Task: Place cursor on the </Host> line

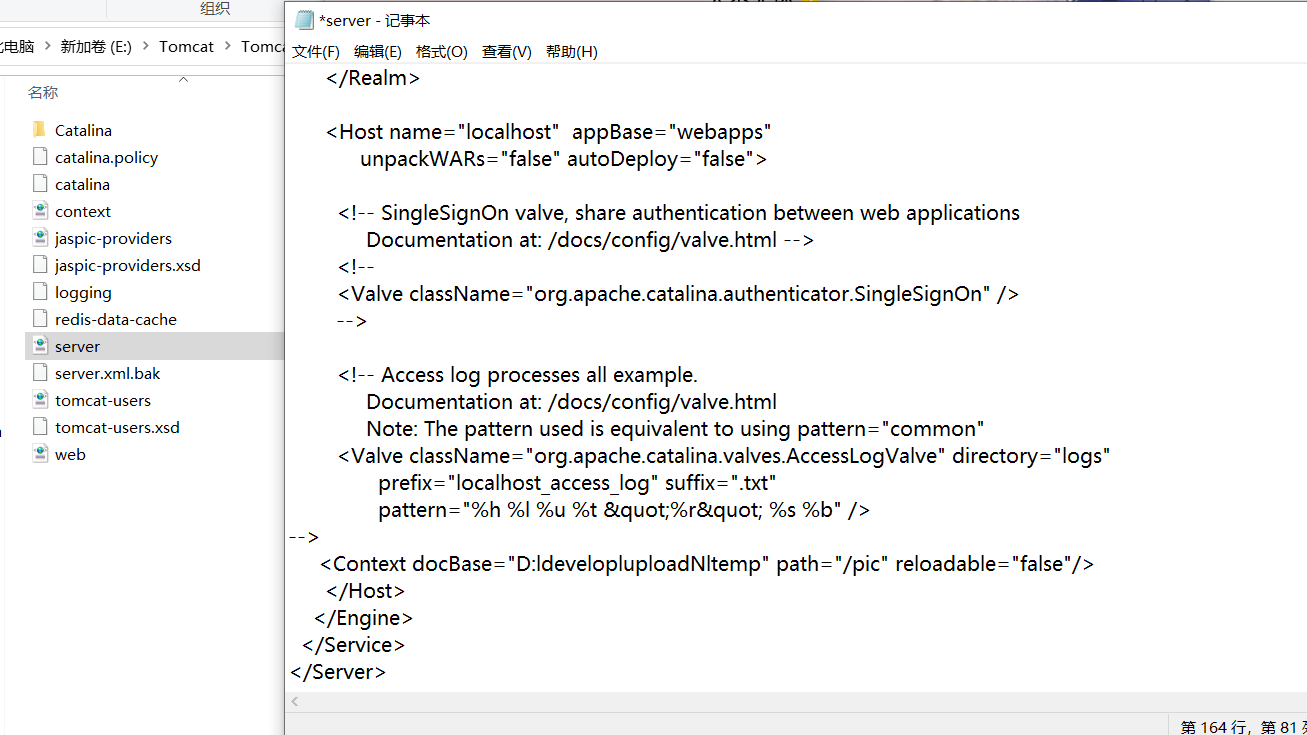Action: [366, 591]
